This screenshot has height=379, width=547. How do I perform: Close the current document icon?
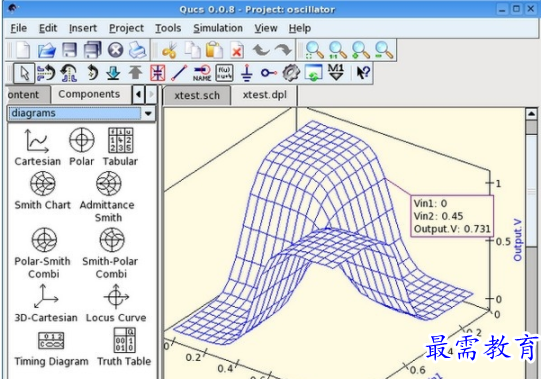click(x=115, y=50)
